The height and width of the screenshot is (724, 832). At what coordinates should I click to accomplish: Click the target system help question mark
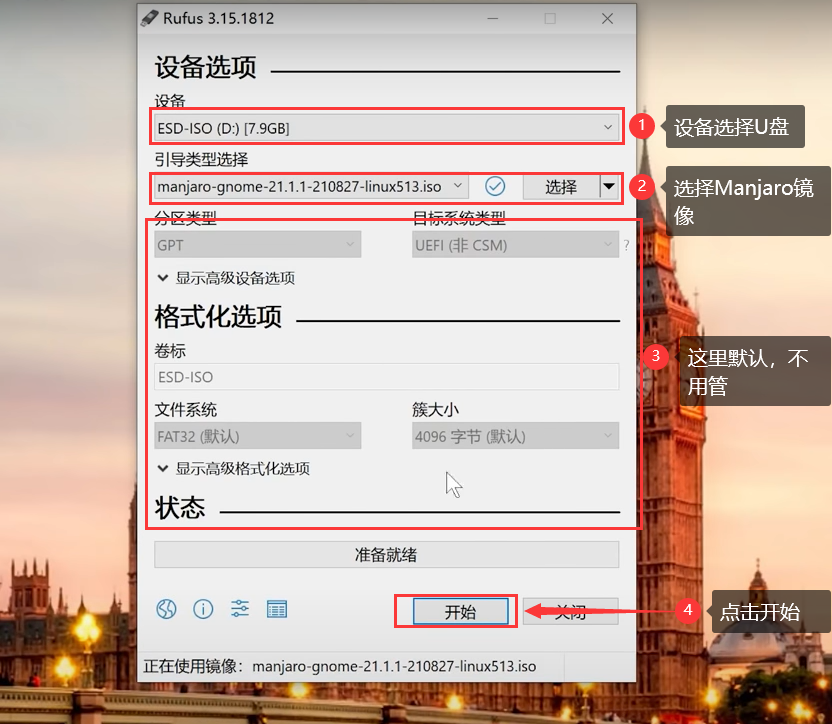tap(627, 245)
